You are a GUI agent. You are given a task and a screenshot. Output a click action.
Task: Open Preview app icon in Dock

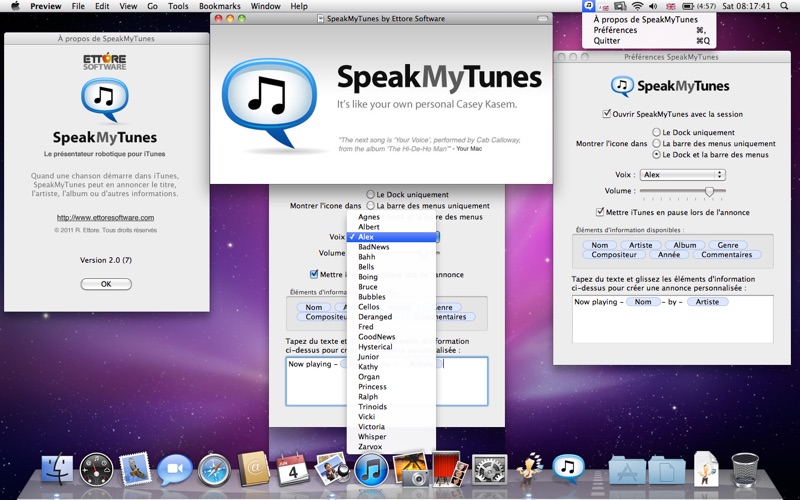332,468
